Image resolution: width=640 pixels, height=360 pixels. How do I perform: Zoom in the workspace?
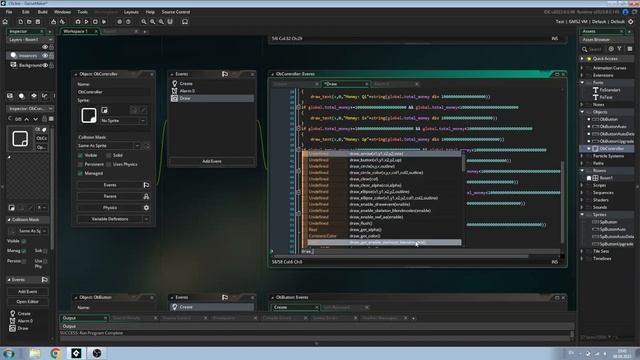point(153,22)
